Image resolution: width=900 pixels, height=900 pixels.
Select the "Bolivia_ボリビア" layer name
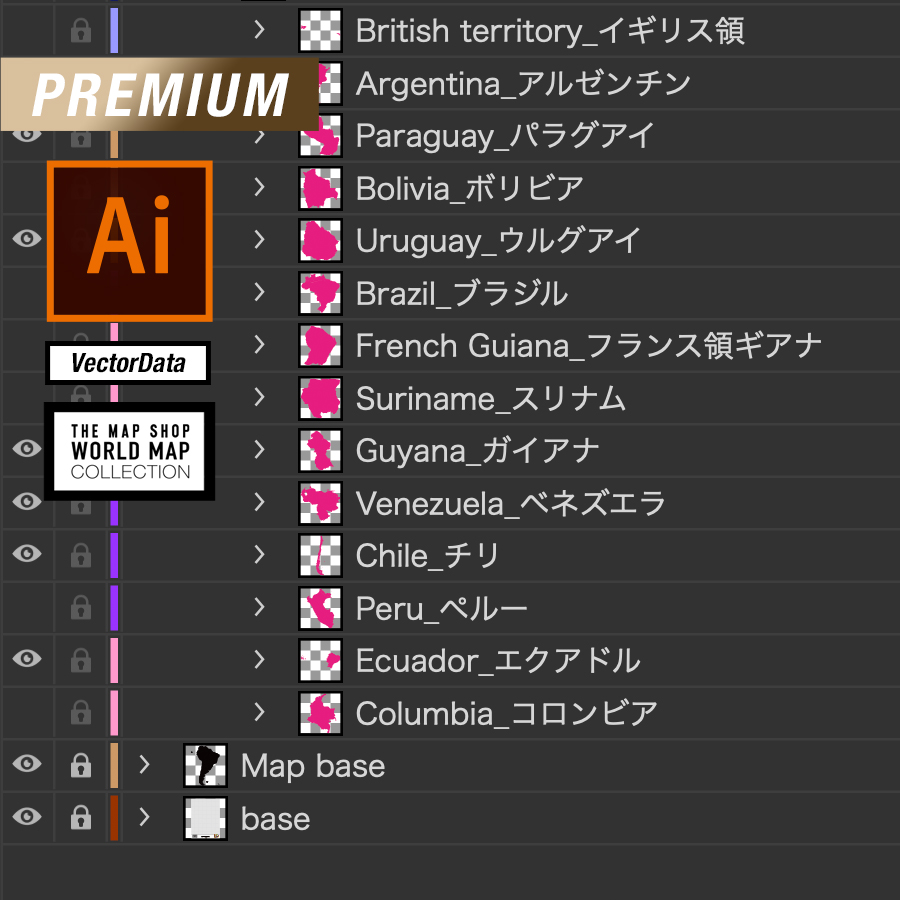(x=470, y=189)
